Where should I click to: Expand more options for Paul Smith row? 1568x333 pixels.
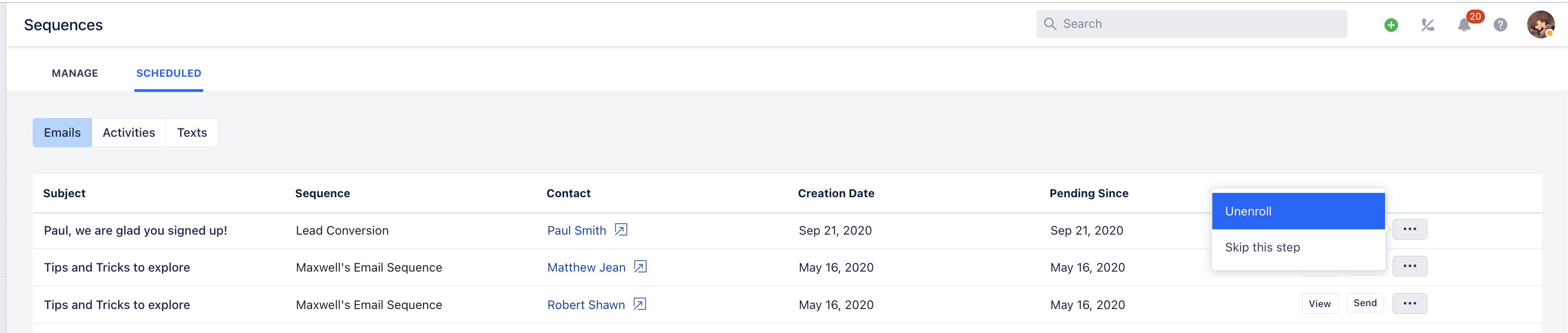(1410, 229)
